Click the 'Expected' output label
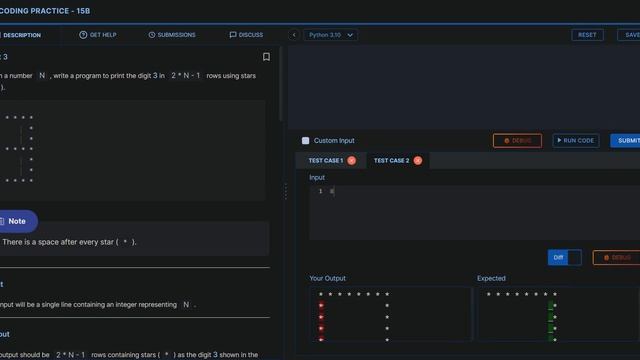The width and height of the screenshot is (640, 360). pyautogui.click(x=491, y=278)
